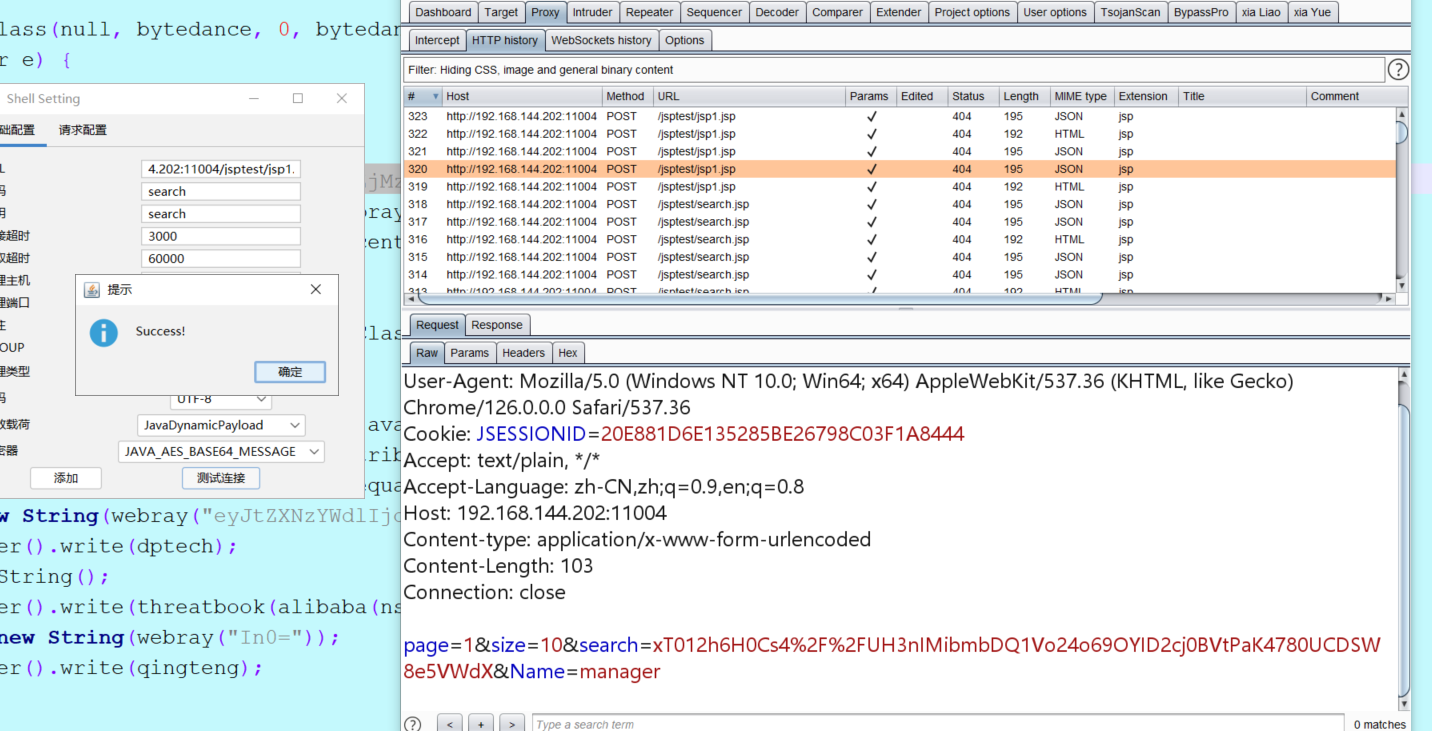Click the Java icon in the 提示 dialog title
The image size is (1432, 731).
(91, 290)
